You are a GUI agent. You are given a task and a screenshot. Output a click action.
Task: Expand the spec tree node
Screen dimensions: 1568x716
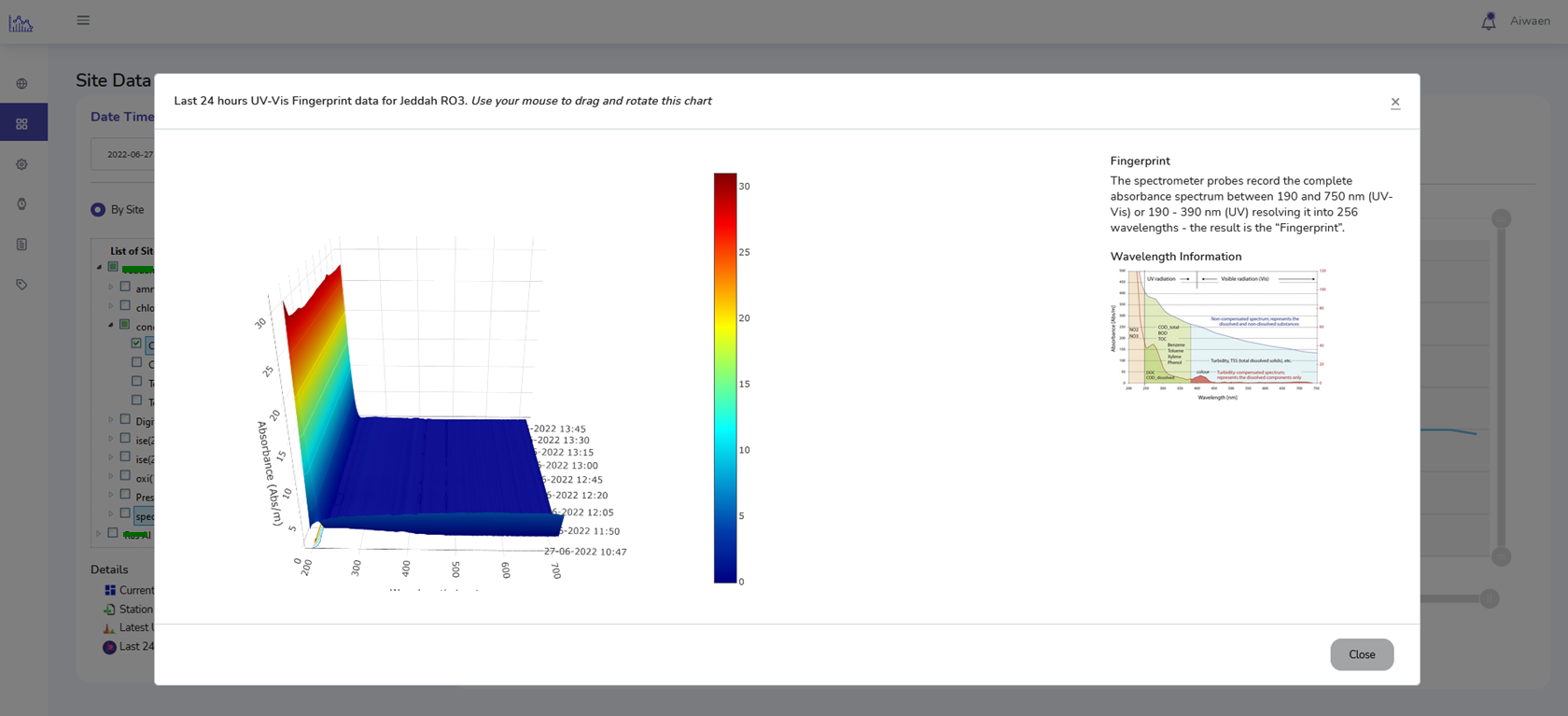[x=111, y=514]
